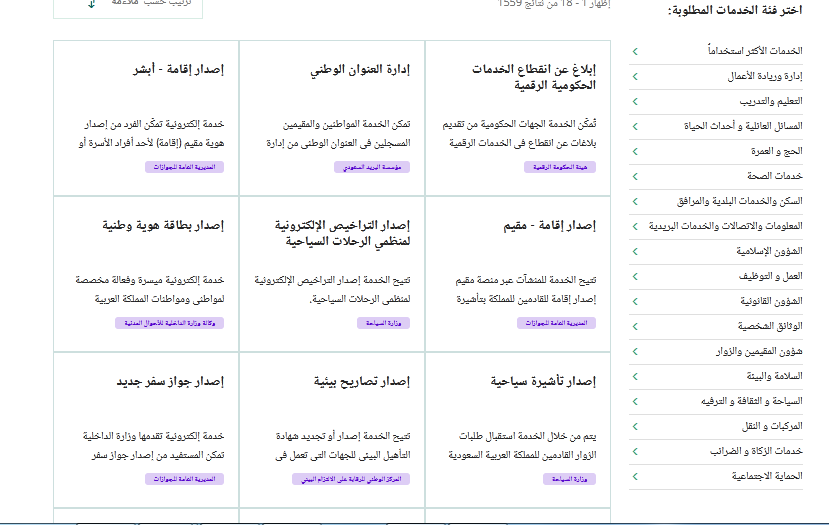Select the إدارة وريادة الأعمال category
This screenshot has height=525, width=829.
(x=716, y=77)
